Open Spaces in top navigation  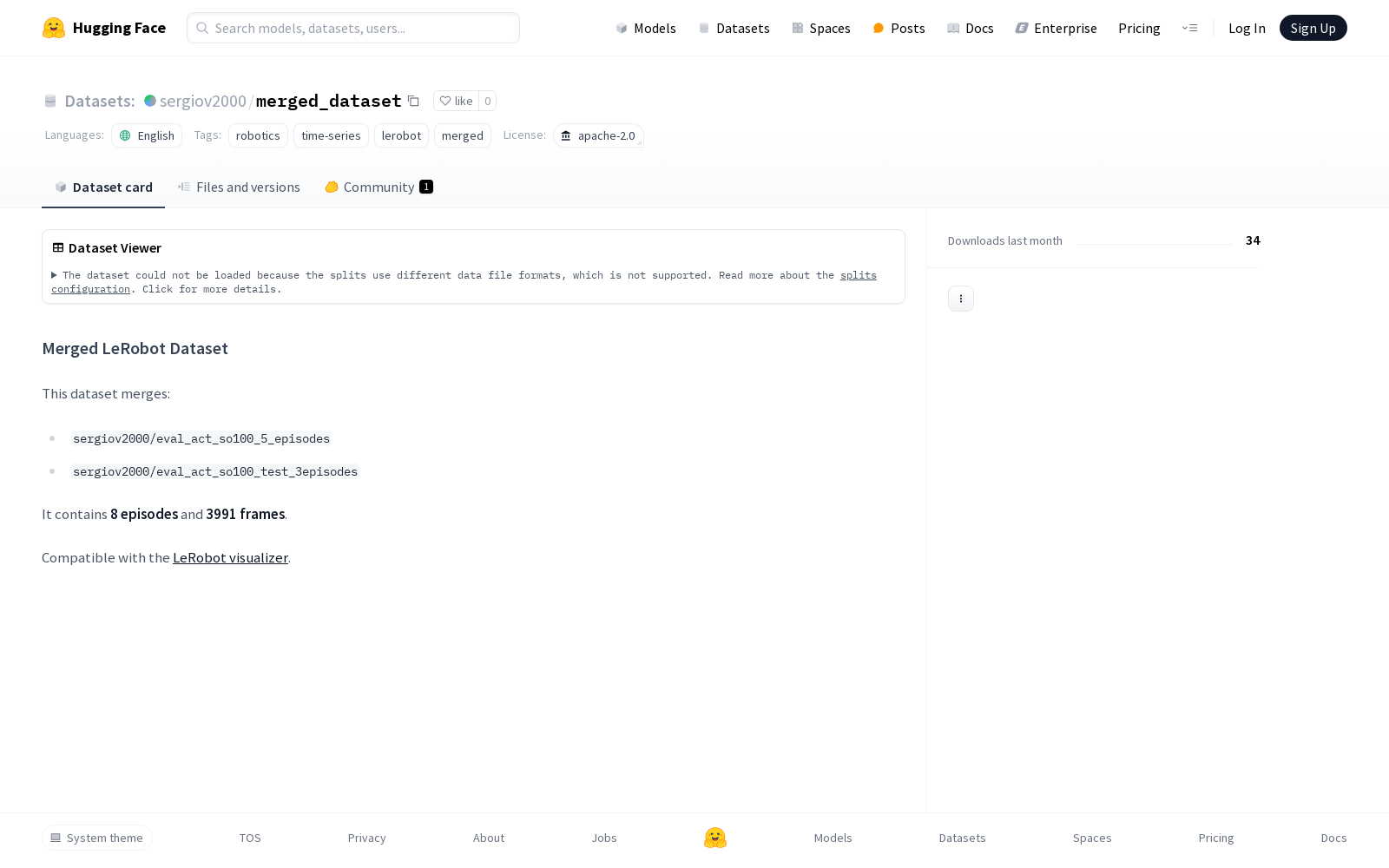click(x=821, y=28)
